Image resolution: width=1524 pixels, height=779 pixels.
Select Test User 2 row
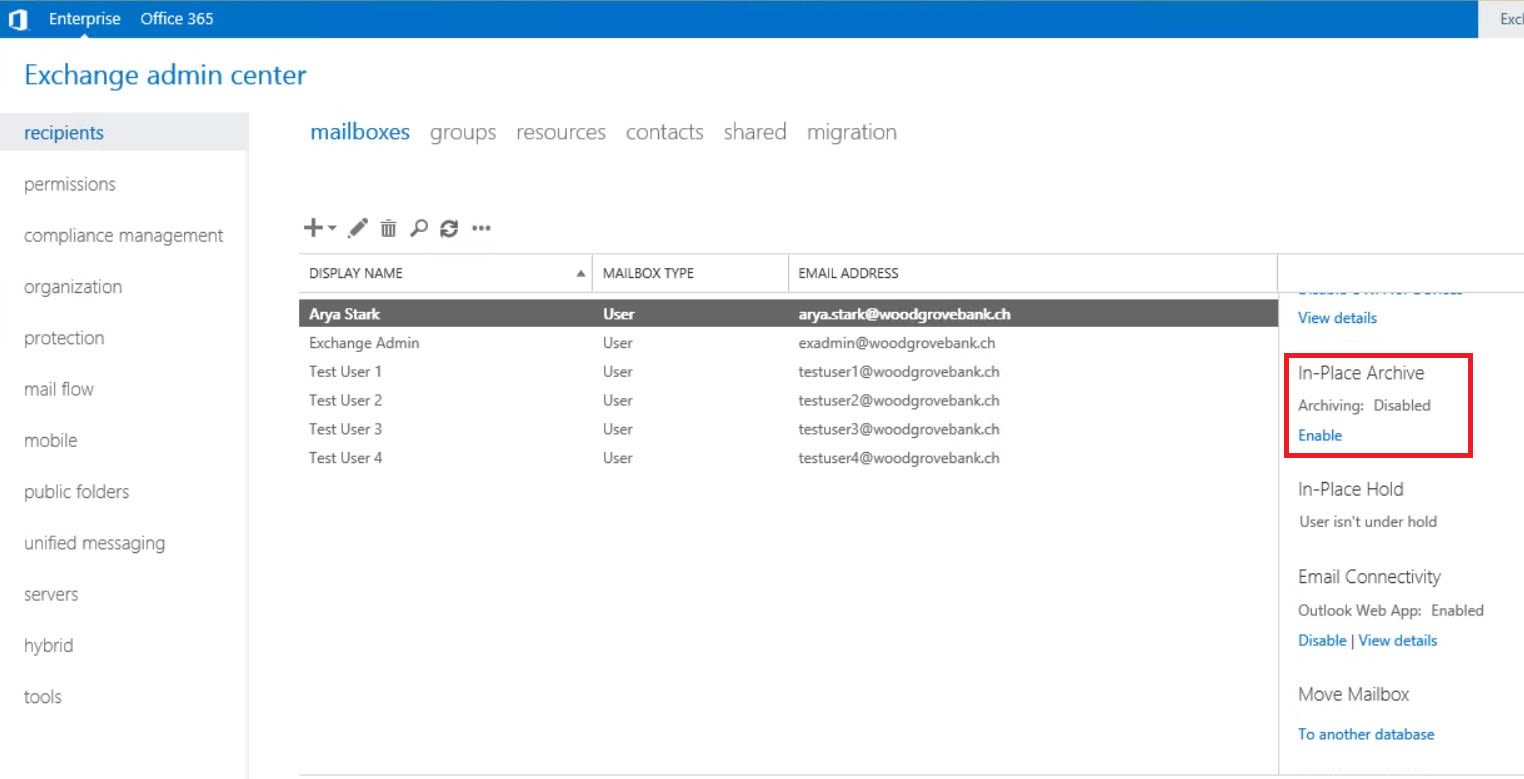(788, 400)
